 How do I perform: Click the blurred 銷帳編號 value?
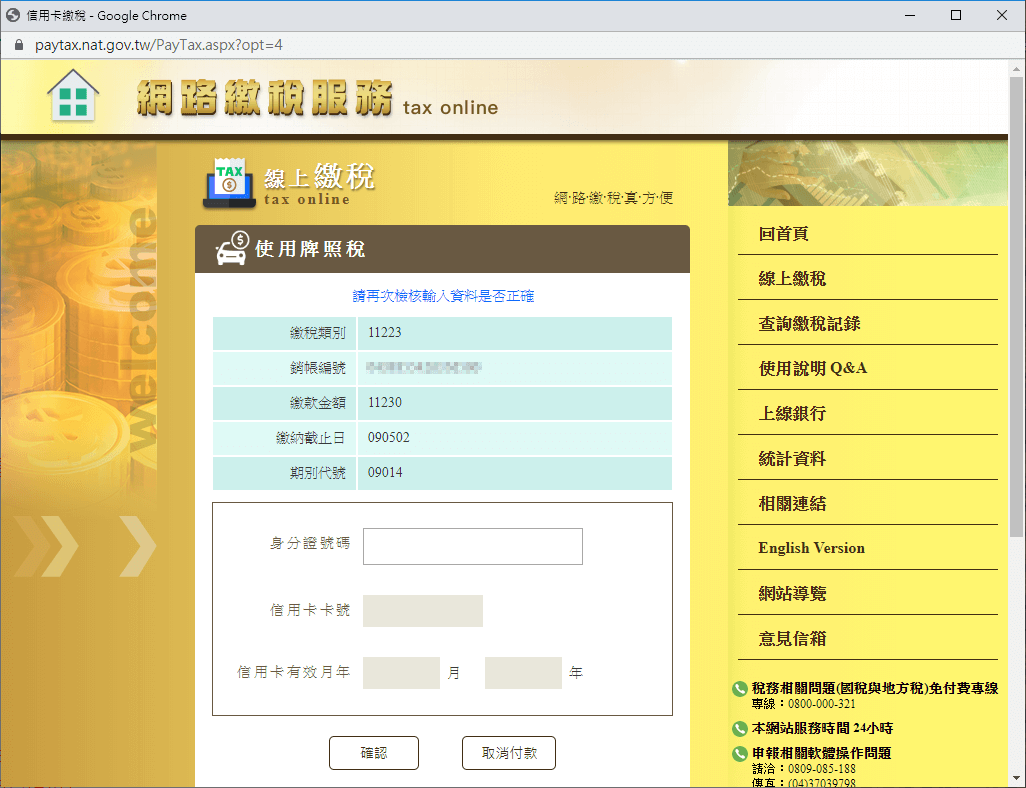[424, 368]
